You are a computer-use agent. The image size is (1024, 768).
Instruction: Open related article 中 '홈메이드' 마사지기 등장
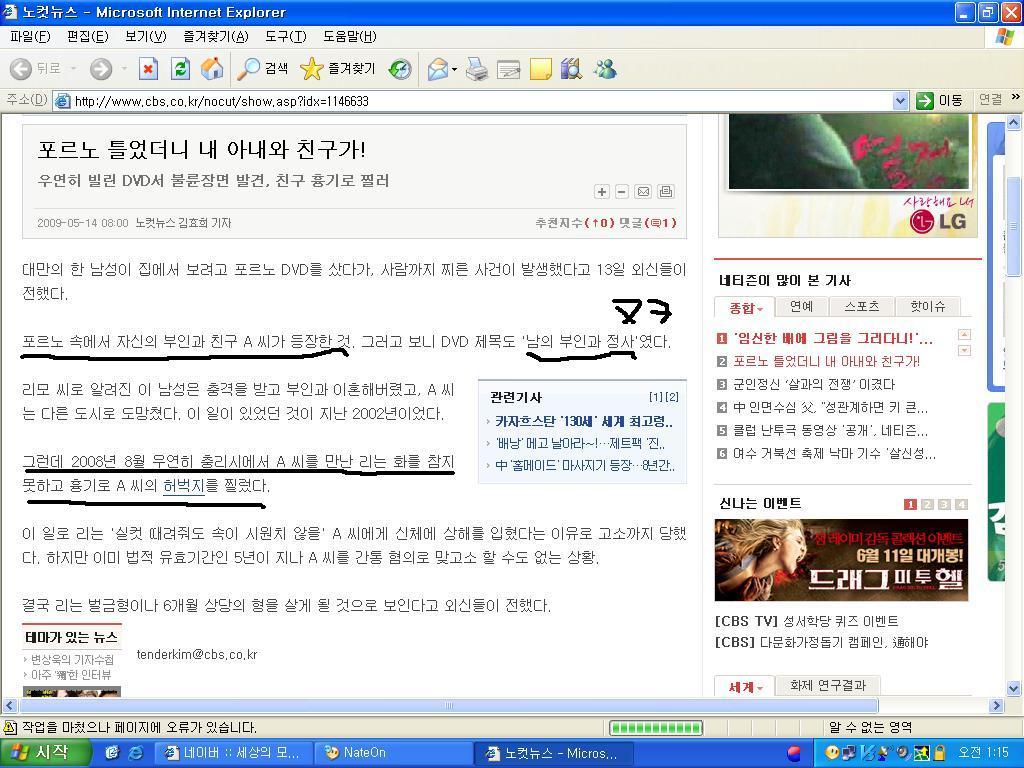coord(585,466)
